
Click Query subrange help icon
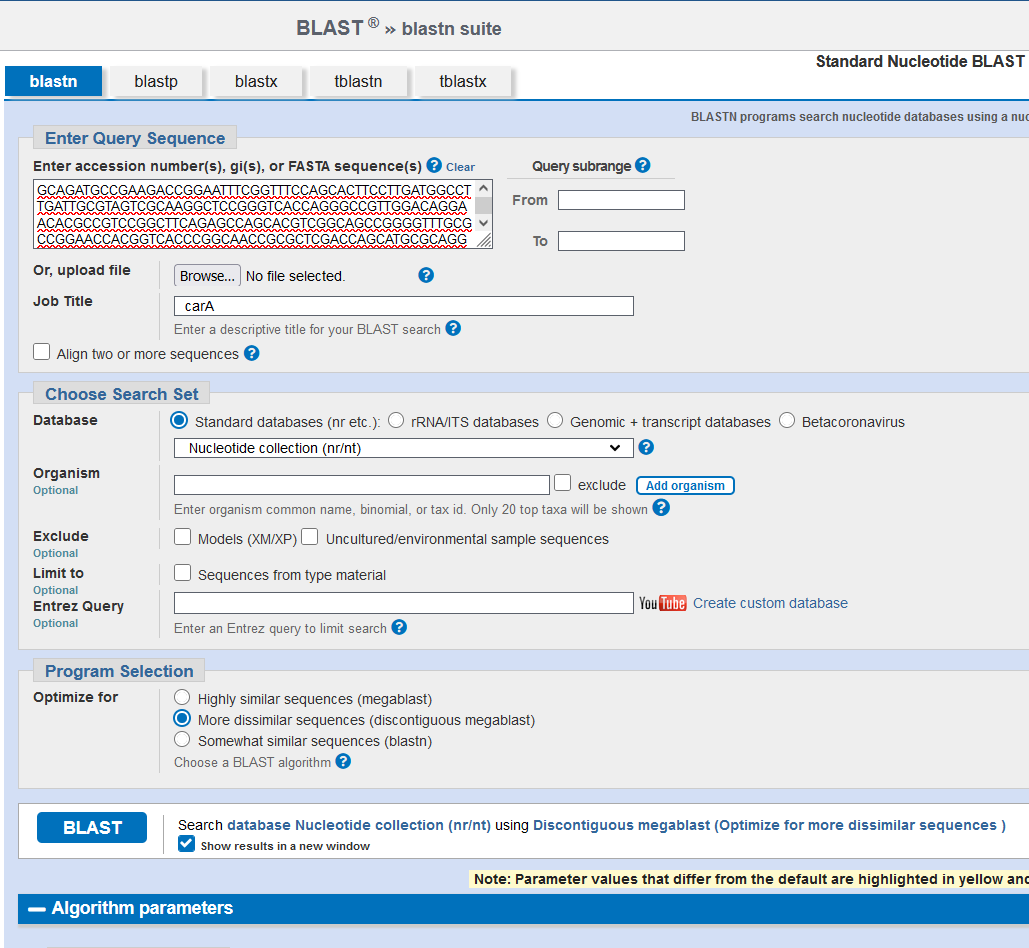642,165
